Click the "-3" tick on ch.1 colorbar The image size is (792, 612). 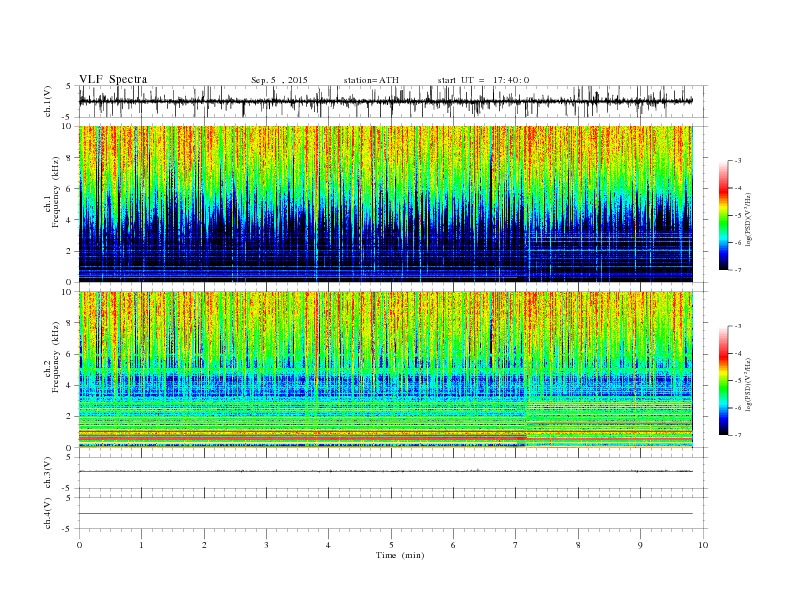(738, 161)
